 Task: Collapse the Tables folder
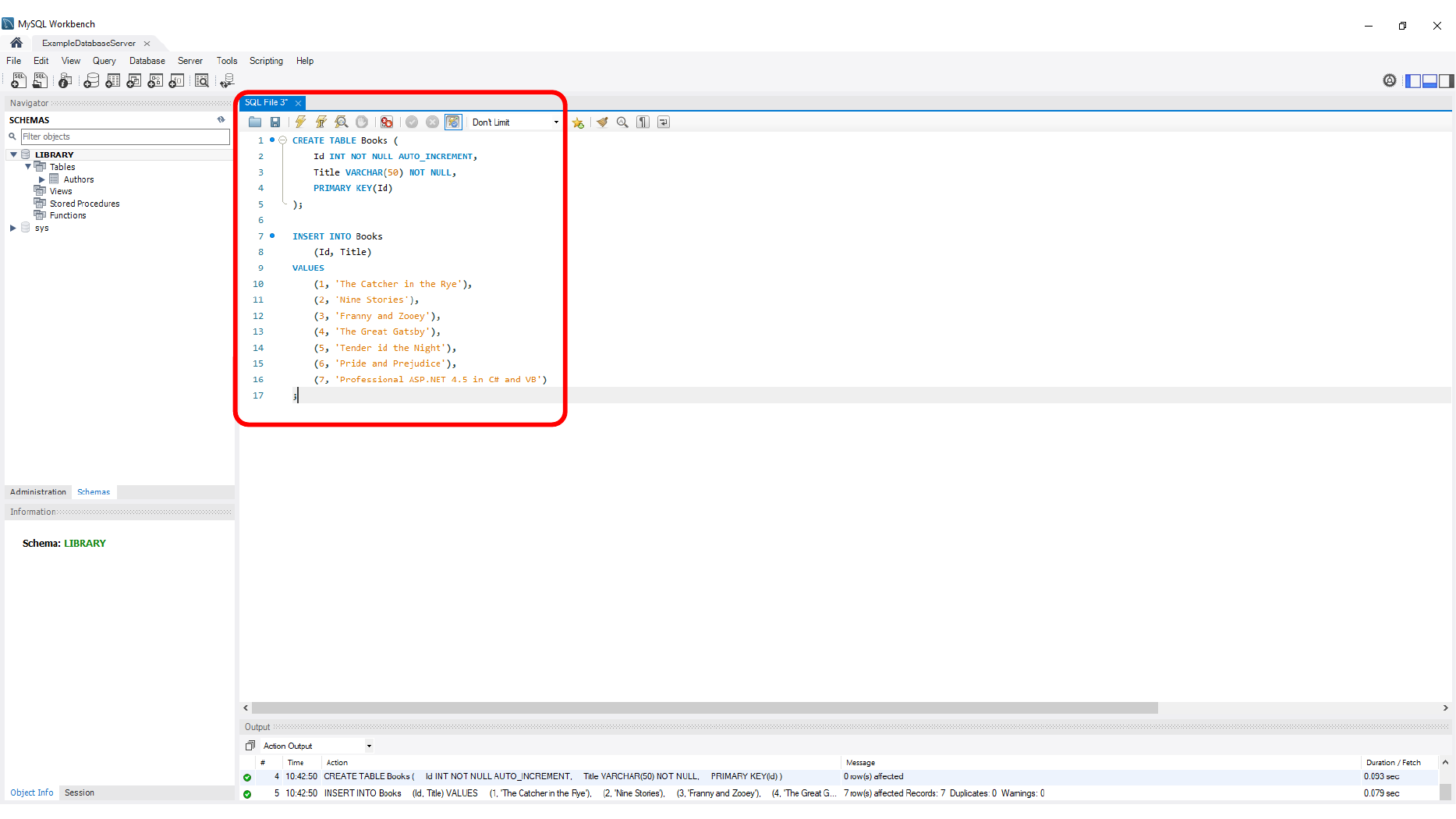point(28,167)
